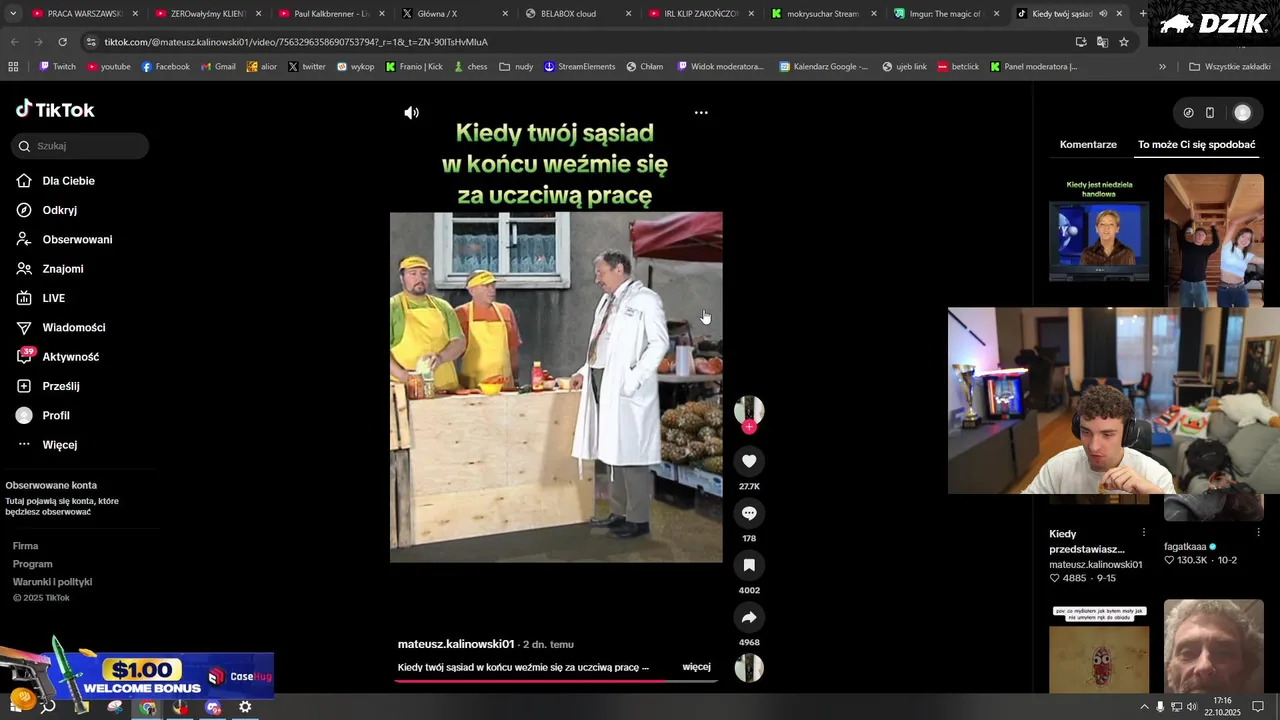Reload the page

tap(62, 42)
